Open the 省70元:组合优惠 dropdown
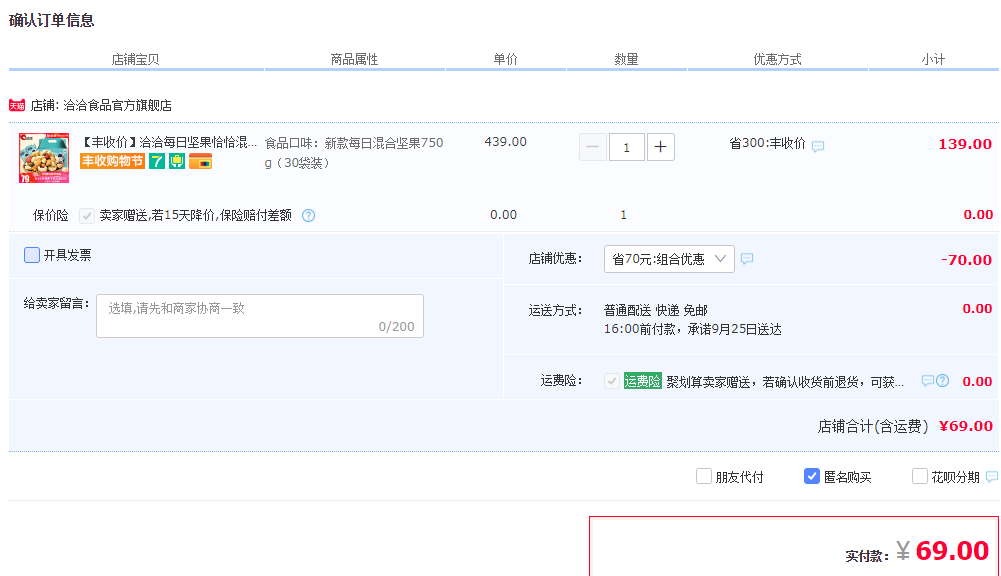The image size is (1001, 576). coord(669,259)
